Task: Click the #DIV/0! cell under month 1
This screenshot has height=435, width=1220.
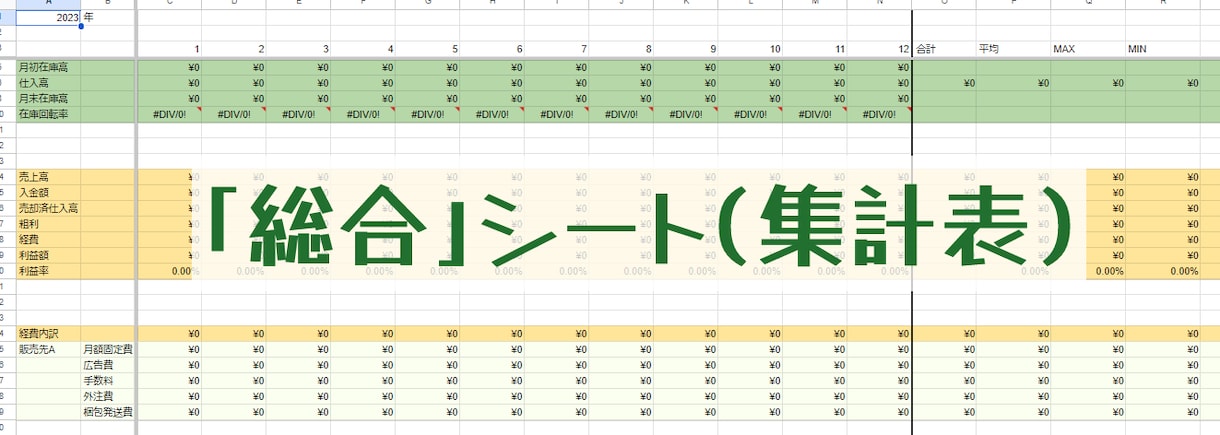Action: pyautogui.click(x=170, y=115)
